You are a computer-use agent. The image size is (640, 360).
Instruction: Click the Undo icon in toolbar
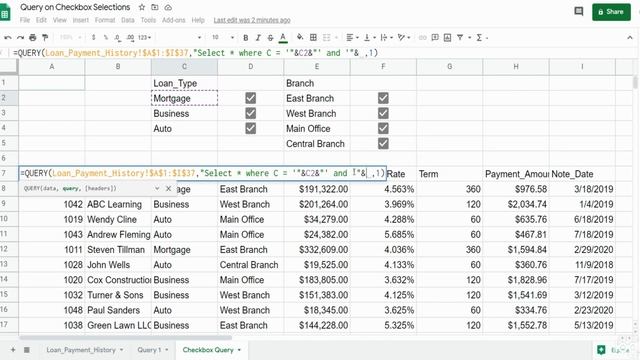tap(8, 38)
